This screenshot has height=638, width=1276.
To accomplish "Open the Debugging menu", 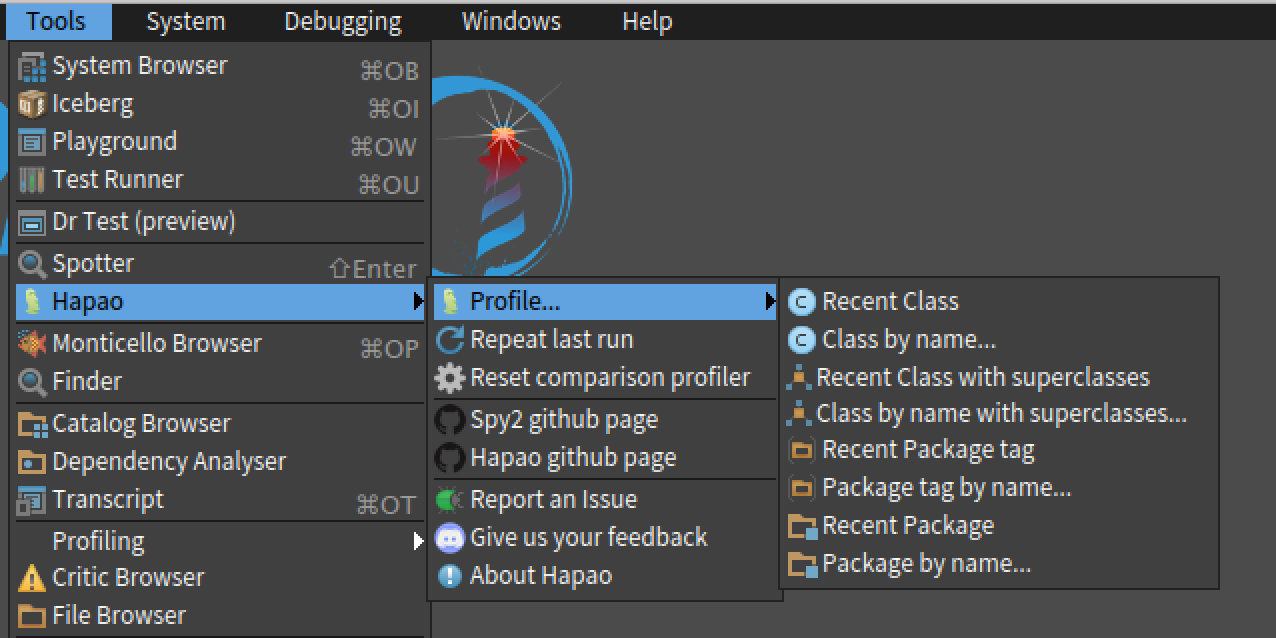I will pyautogui.click(x=343, y=21).
